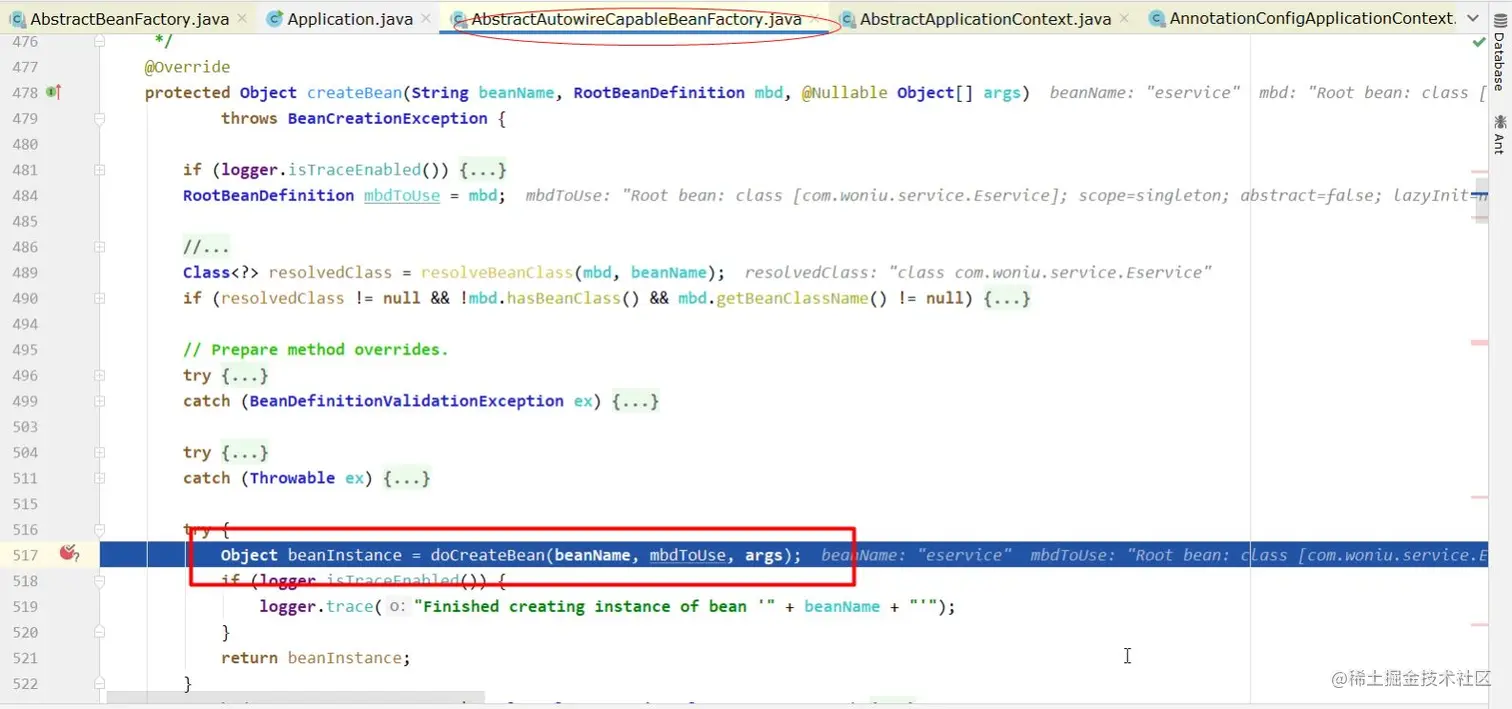
Task: Expand the folded try block at line 504
Action: pos(100,452)
